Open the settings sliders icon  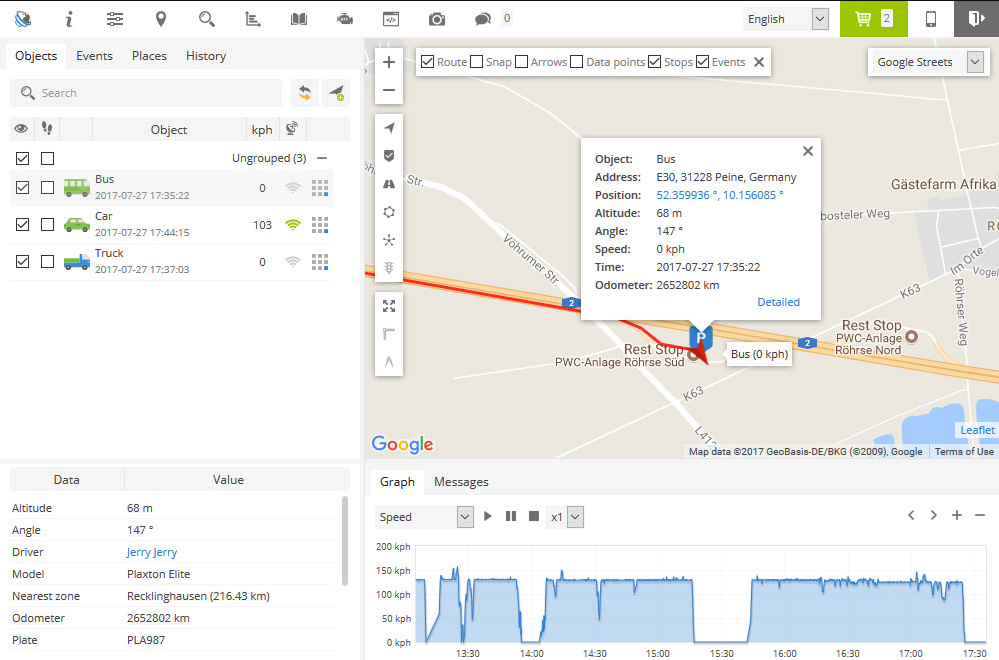[114, 17]
